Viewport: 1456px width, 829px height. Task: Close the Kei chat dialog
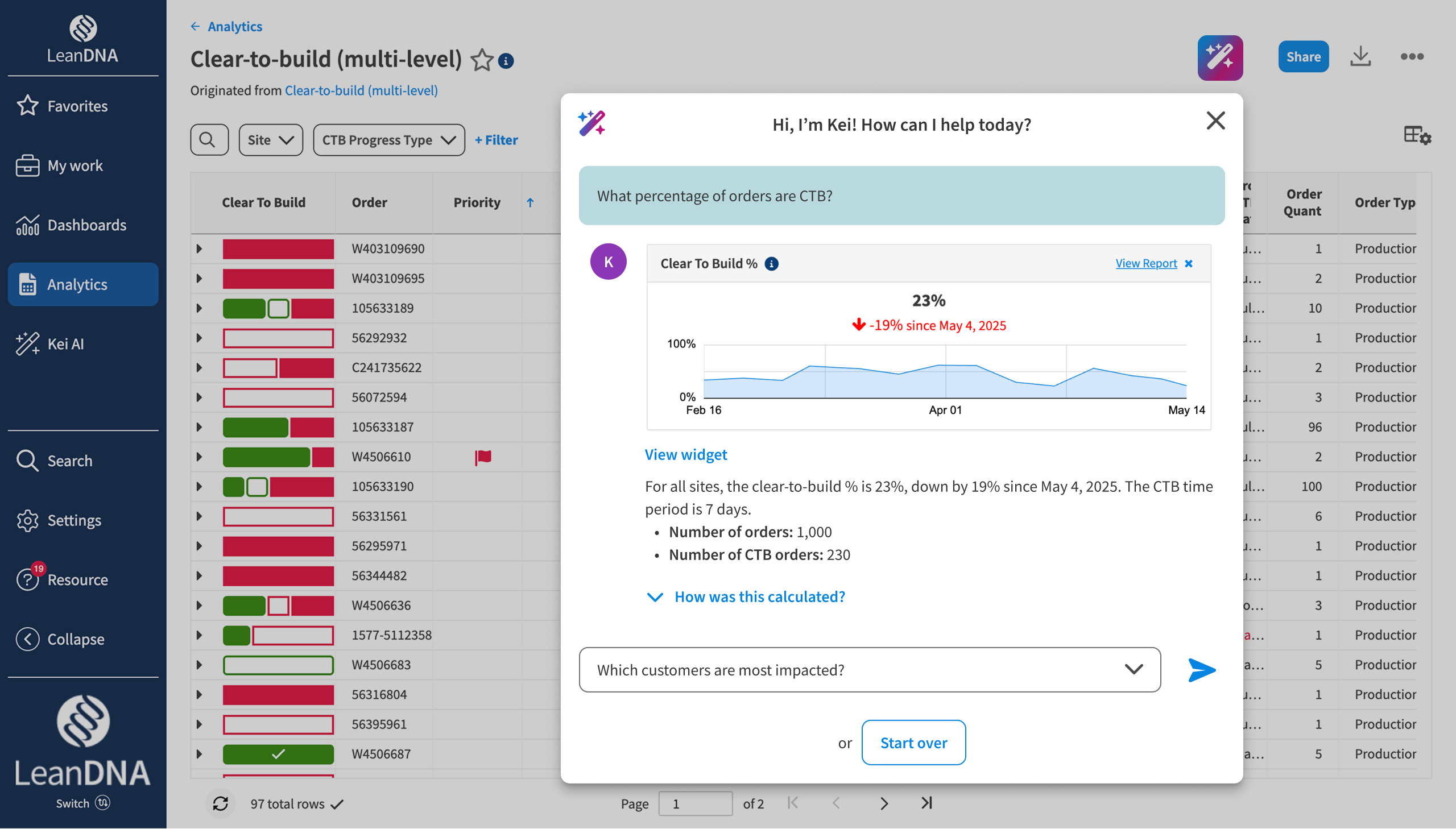coord(1215,120)
